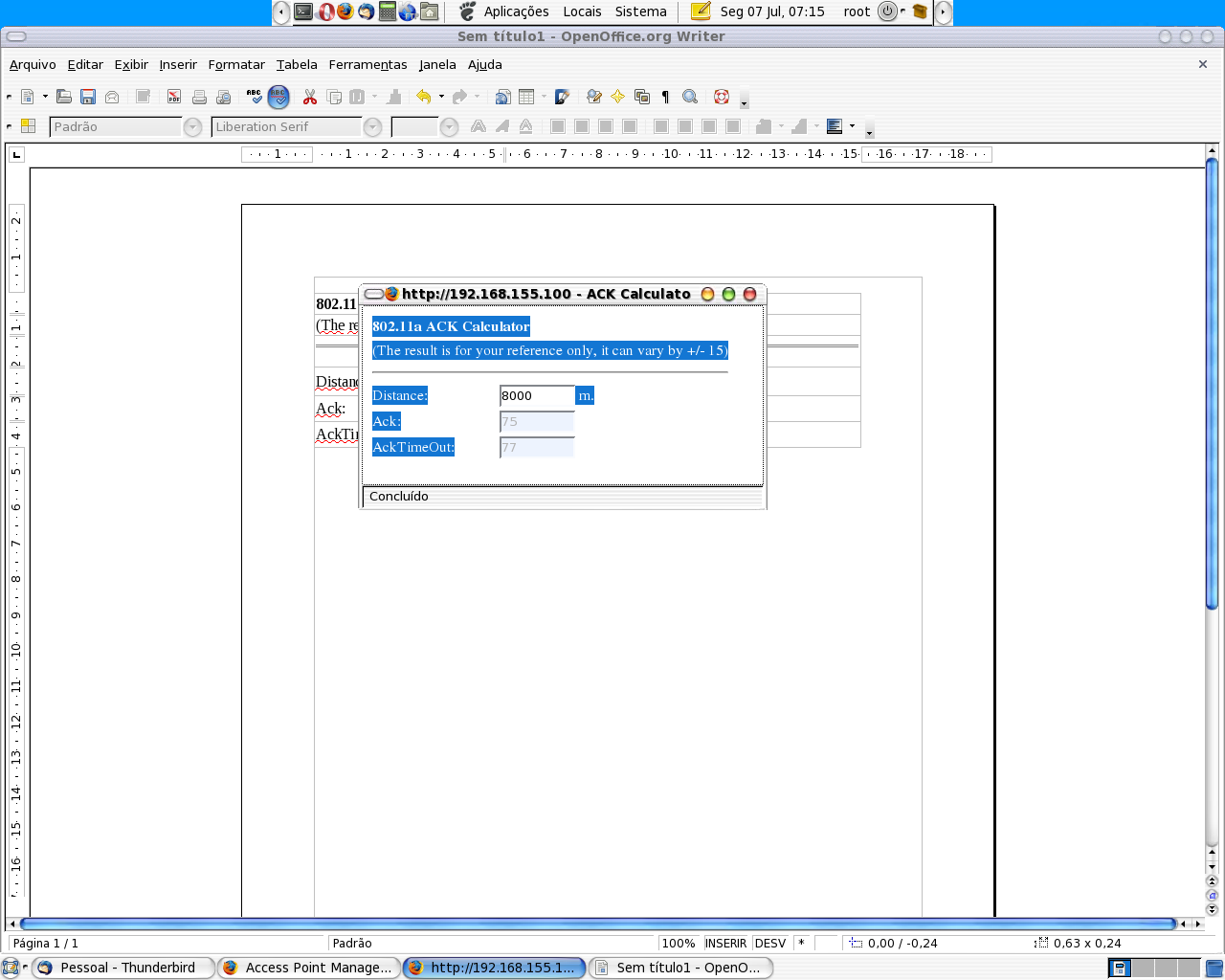Open OpenOffice Help lifebuoy icon
Image resolution: width=1225 pixels, height=980 pixels.
tap(722, 97)
